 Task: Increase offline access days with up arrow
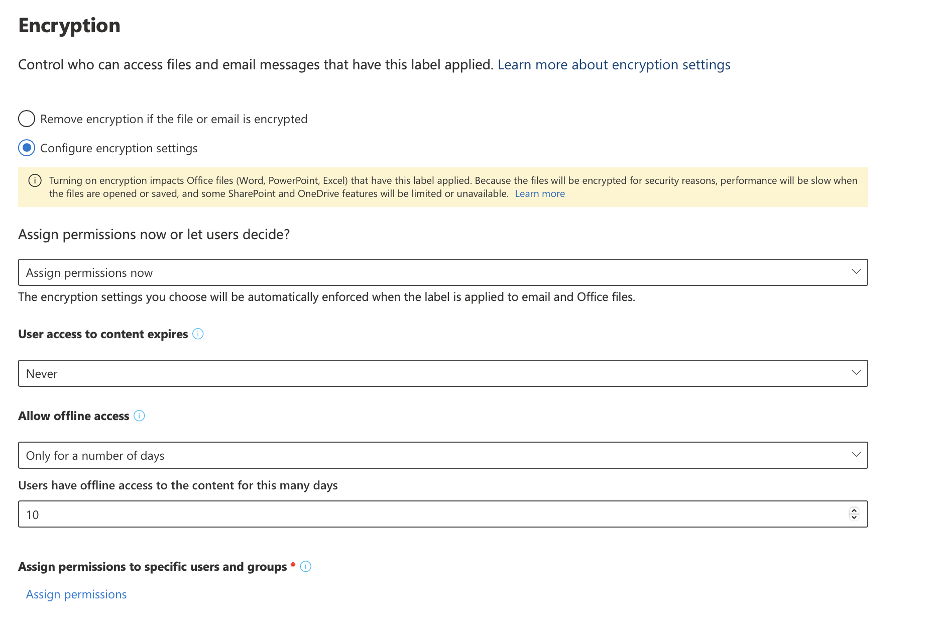click(x=853, y=510)
